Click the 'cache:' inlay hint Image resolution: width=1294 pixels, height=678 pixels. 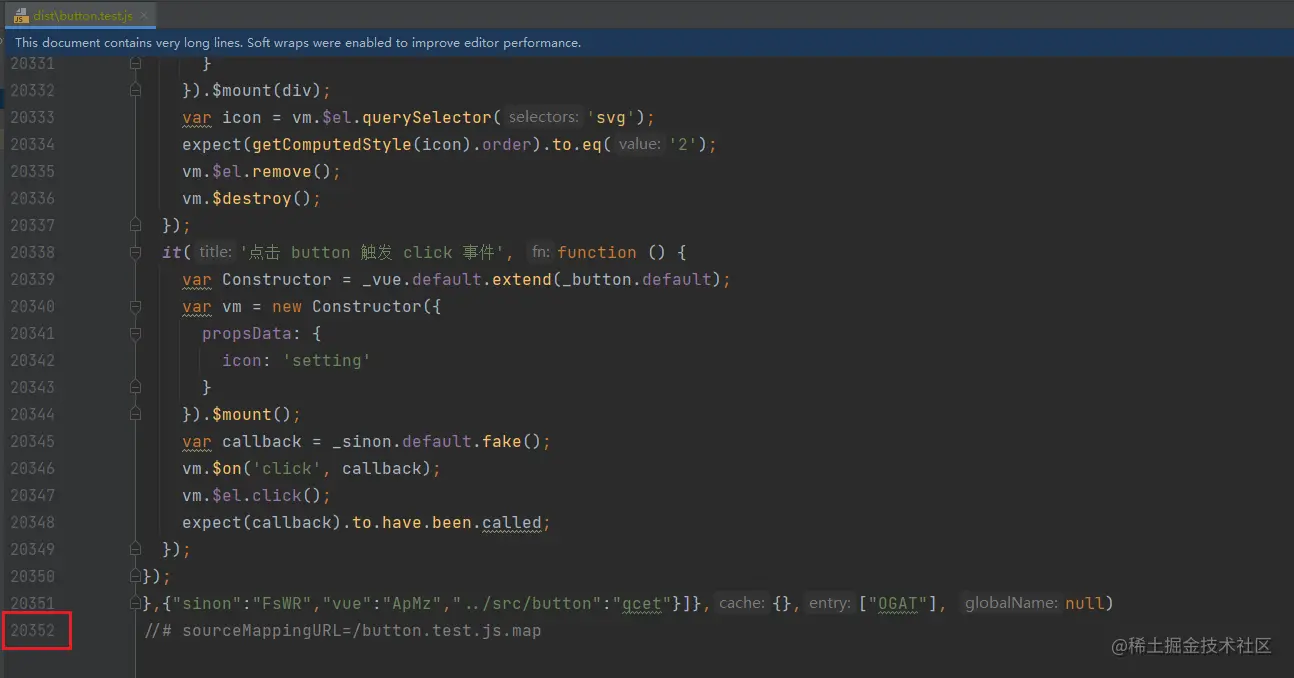[x=742, y=603]
